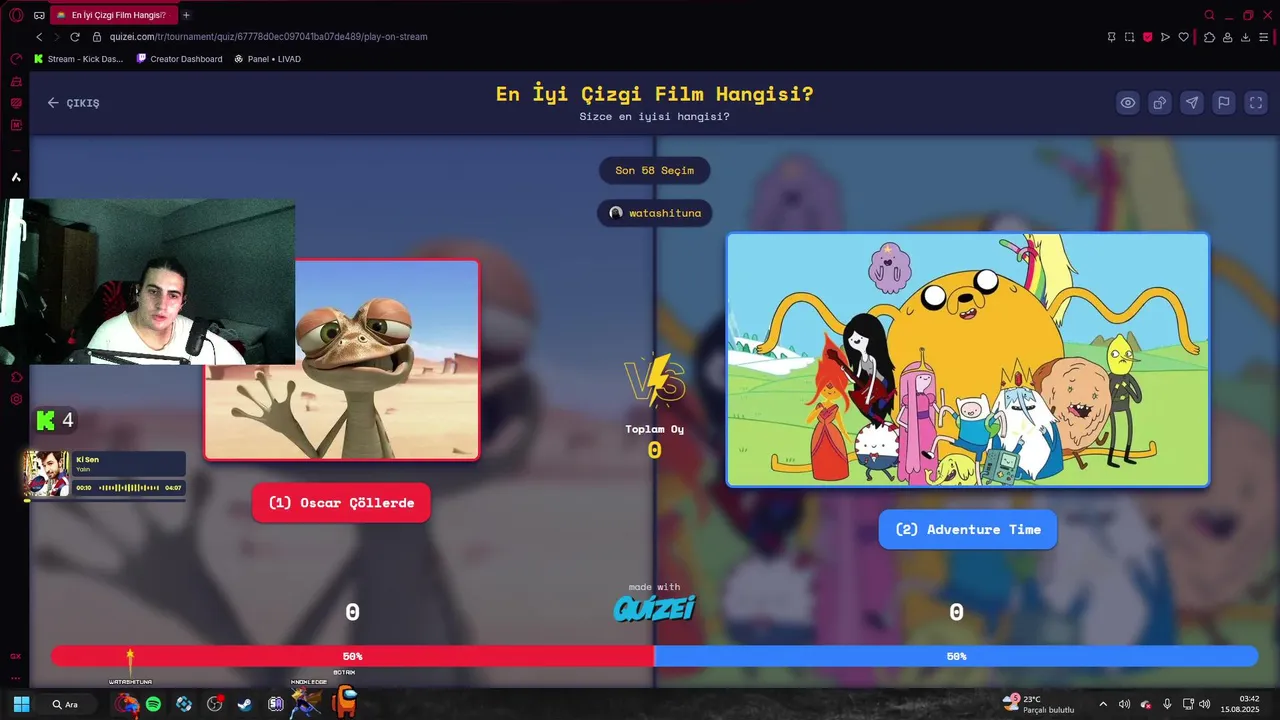Click the Among Us red crewmate icon
The width and height of the screenshot is (1280, 720).
344,702
